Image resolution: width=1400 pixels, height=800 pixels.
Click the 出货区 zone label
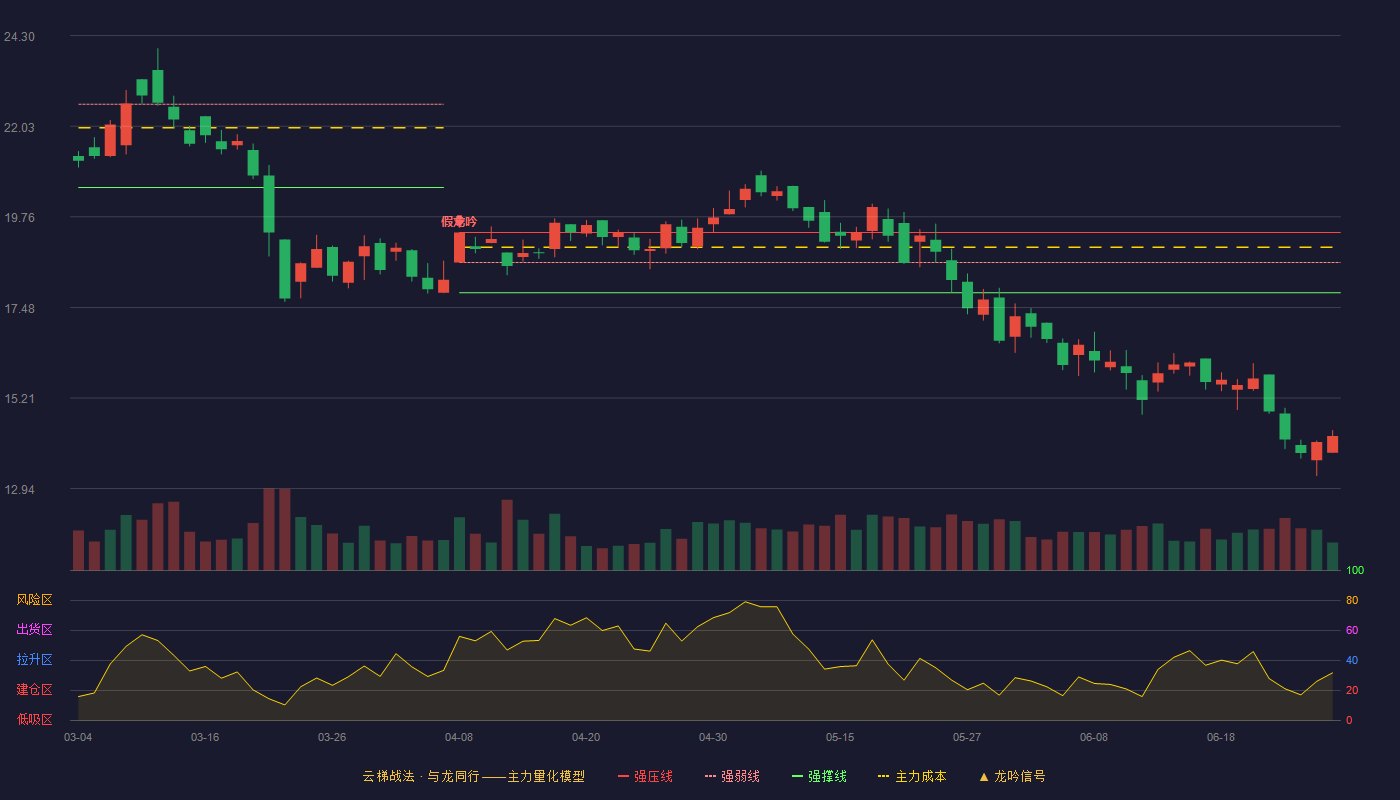(x=34, y=630)
